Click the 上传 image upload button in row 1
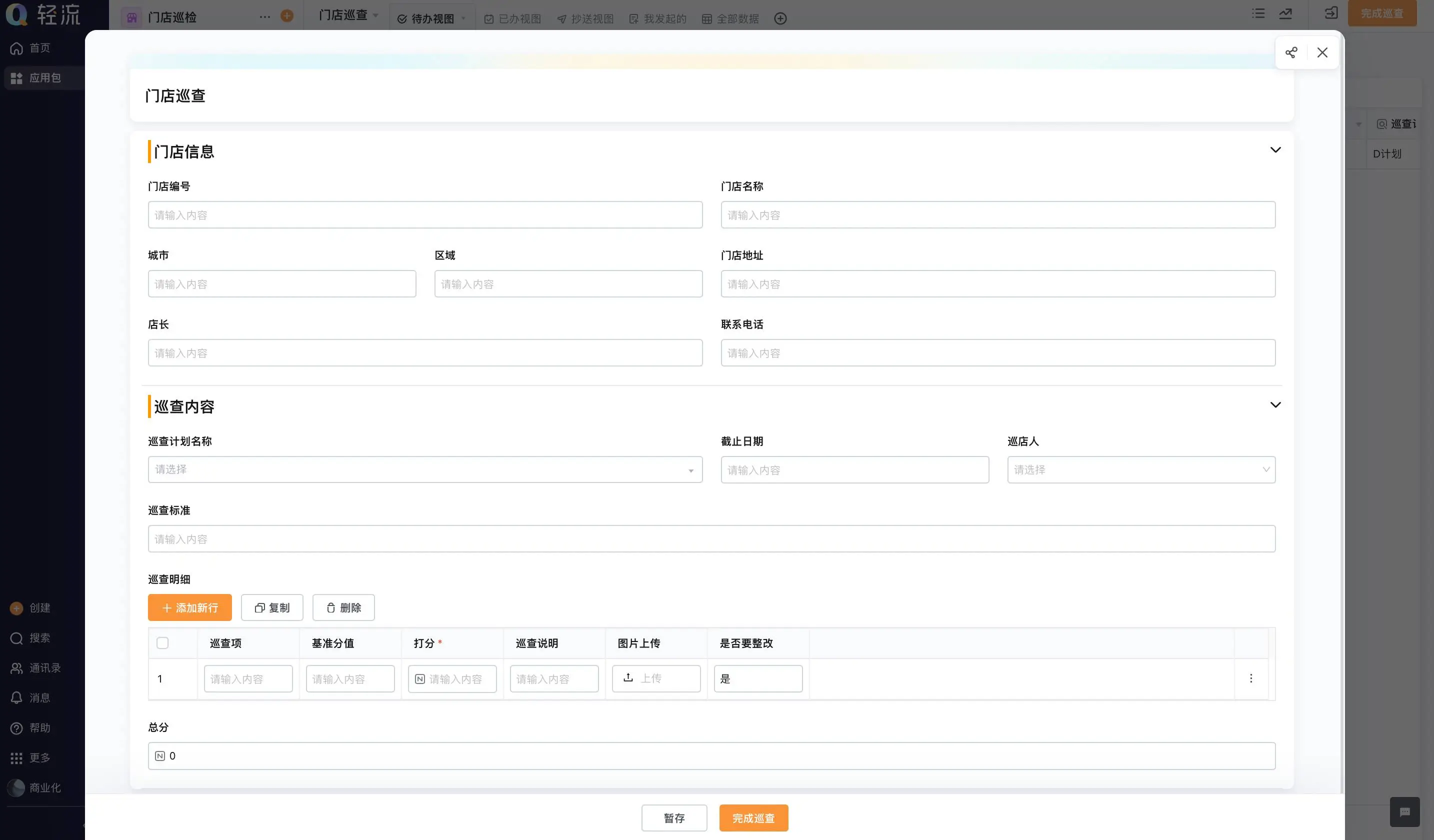1434x840 pixels. [656, 678]
